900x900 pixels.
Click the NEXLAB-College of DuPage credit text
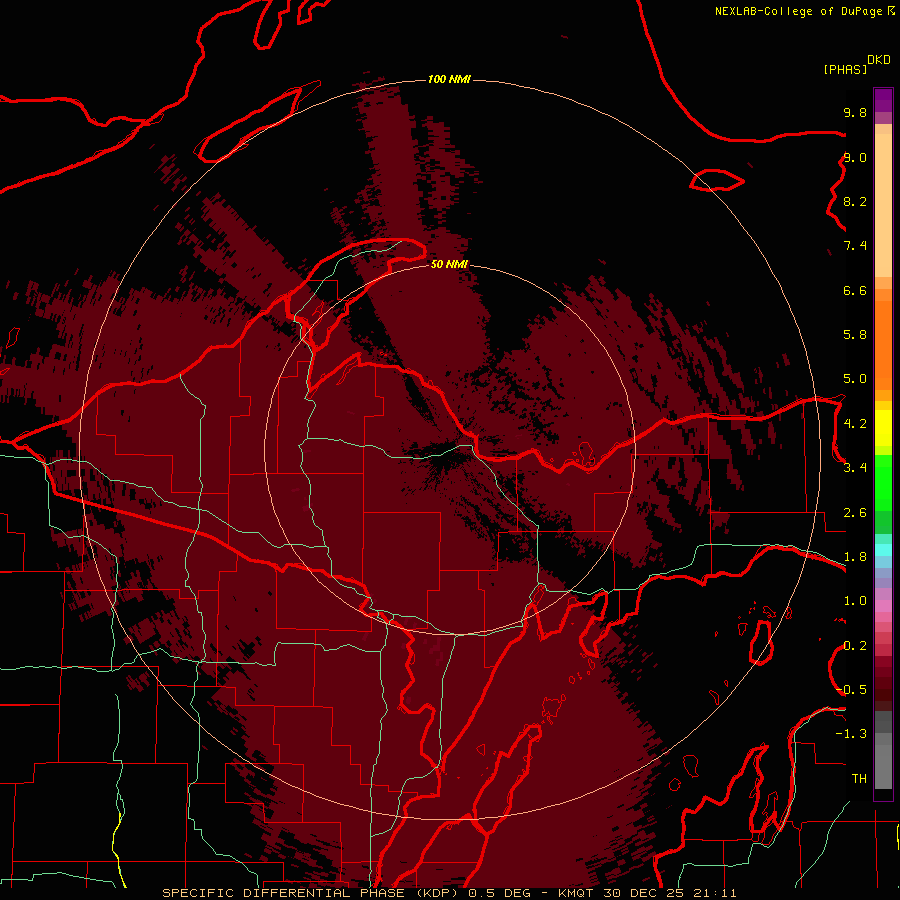pyautogui.click(x=798, y=11)
